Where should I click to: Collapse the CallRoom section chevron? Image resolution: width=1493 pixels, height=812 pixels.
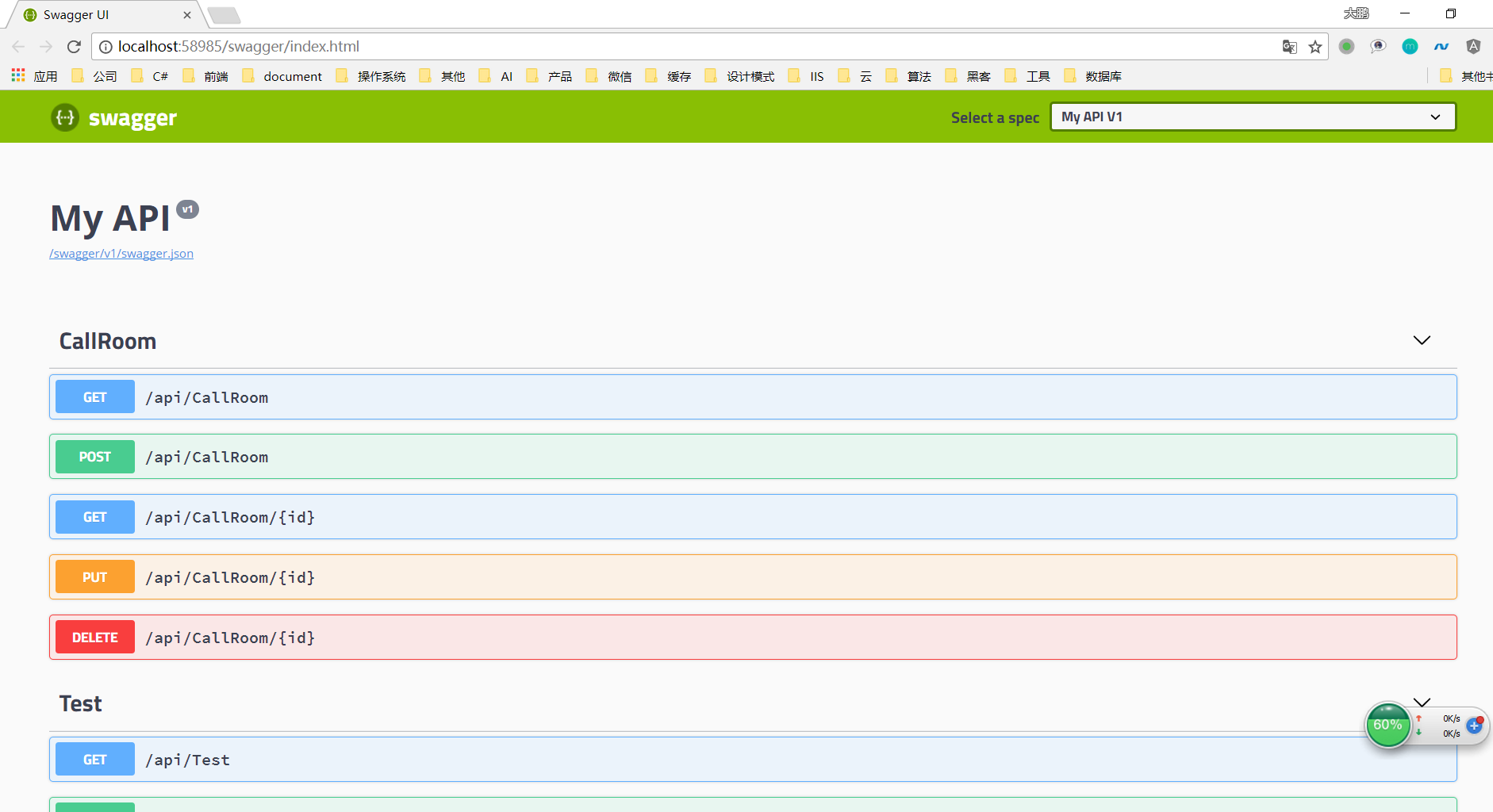(x=1422, y=340)
